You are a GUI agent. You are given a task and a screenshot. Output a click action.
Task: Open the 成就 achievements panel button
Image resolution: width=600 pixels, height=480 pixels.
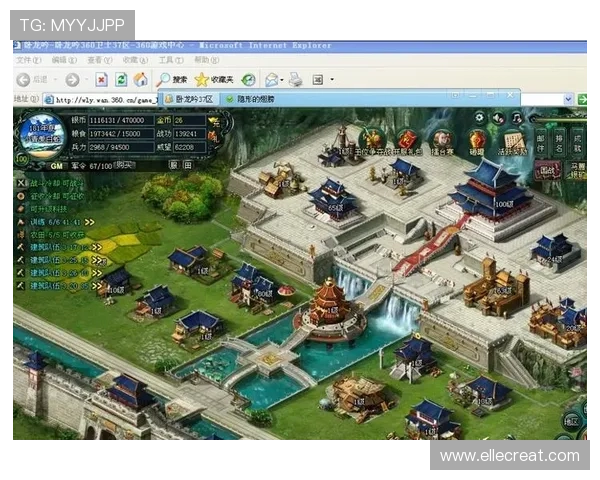coord(577,143)
